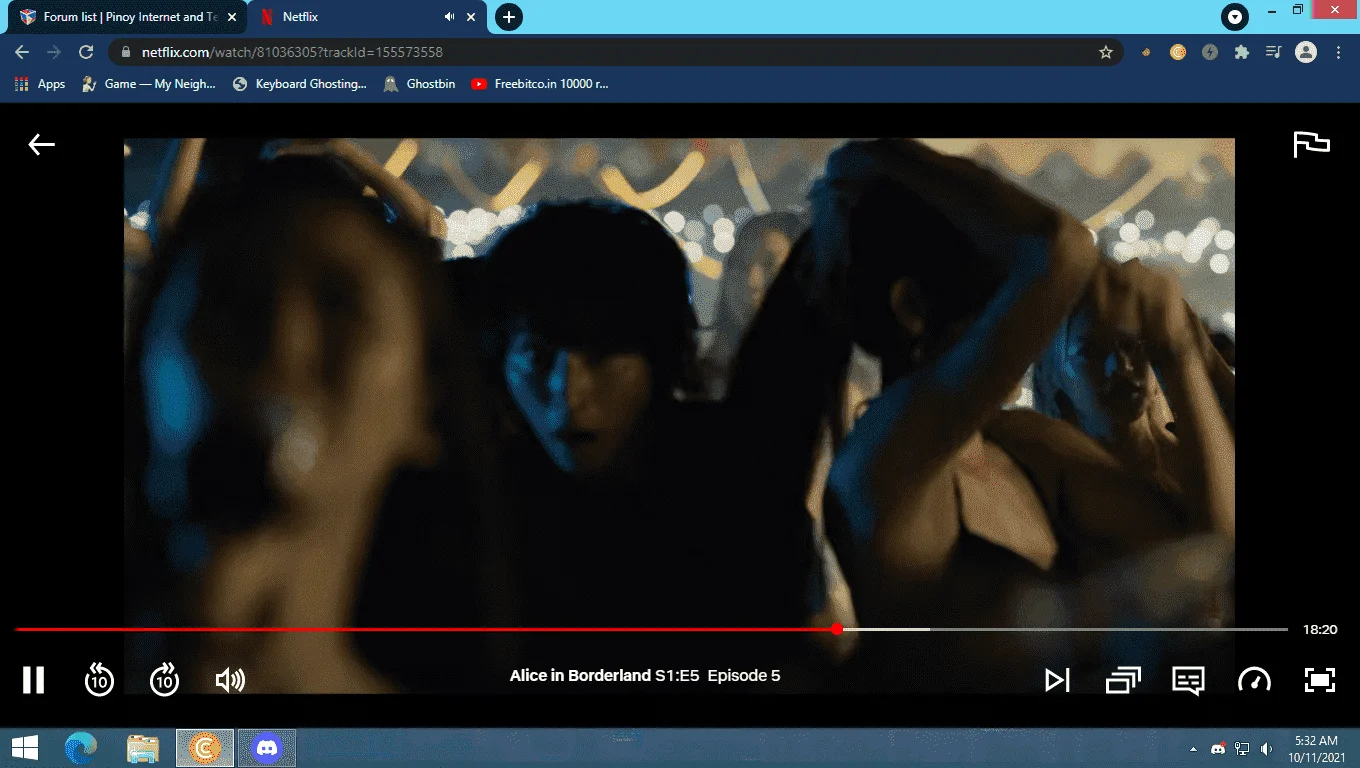Click the Alice in Borderland episode title

(x=645, y=676)
